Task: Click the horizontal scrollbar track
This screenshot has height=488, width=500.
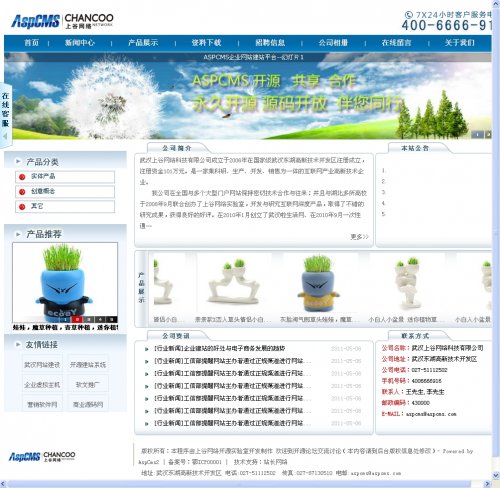Action: (x=245, y=484)
